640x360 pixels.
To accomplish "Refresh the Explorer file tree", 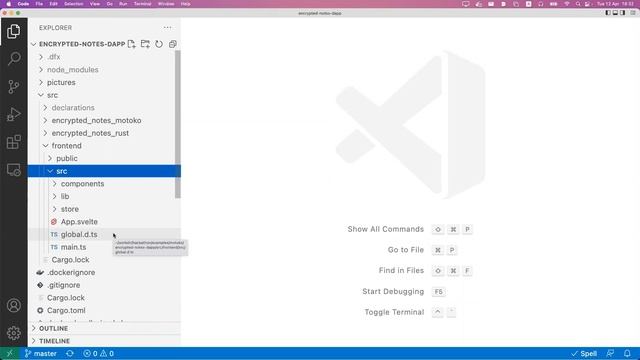I will pyautogui.click(x=159, y=44).
